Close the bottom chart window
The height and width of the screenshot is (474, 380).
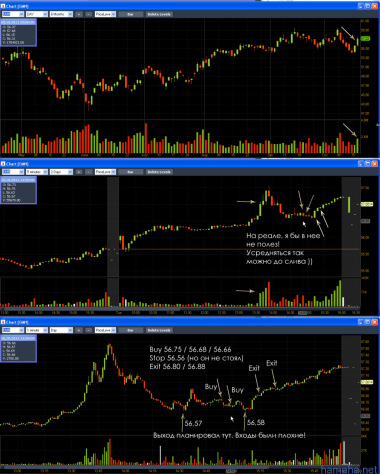(375, 322)
